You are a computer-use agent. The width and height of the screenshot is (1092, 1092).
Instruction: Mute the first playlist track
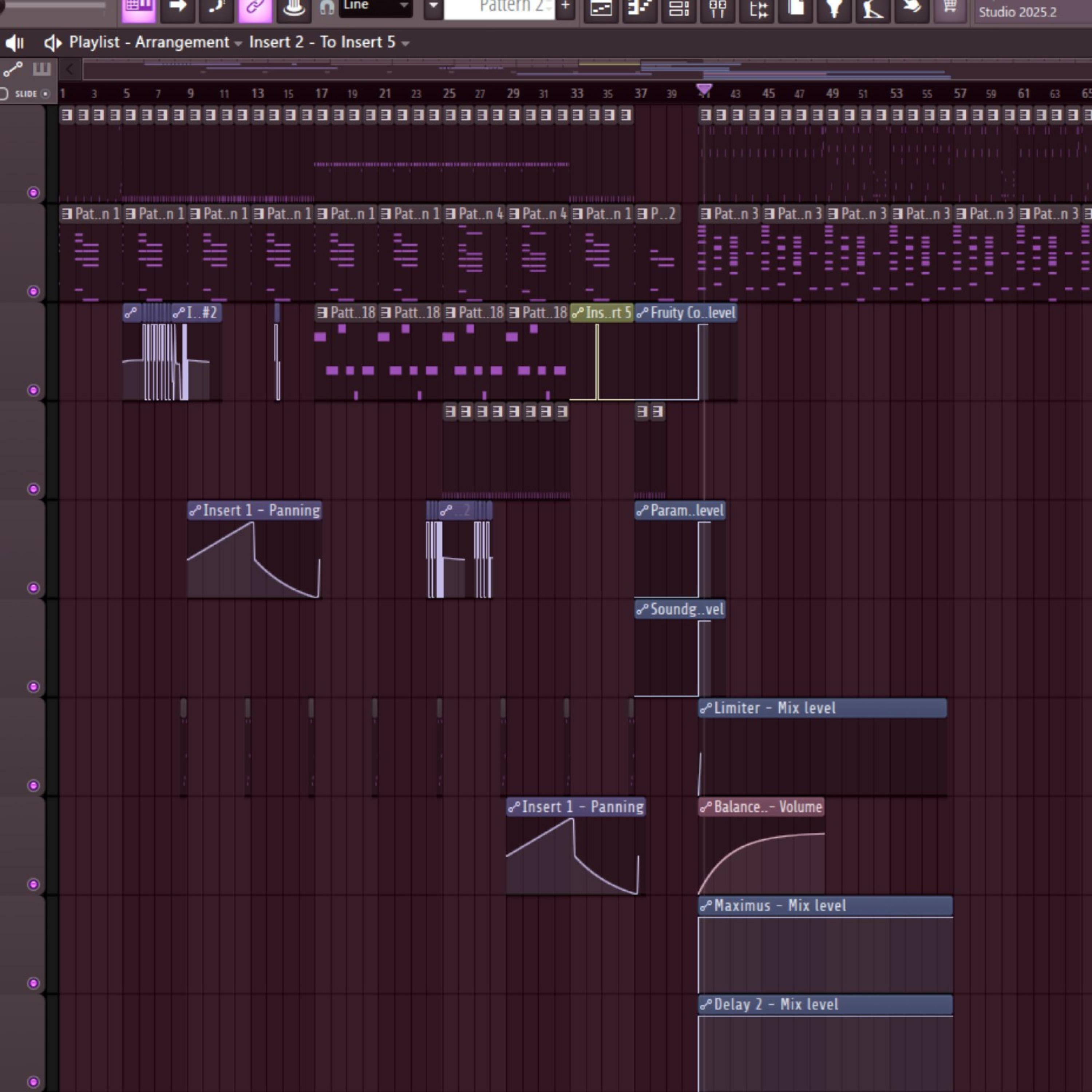pyautogui.click(x=33, y=193)
